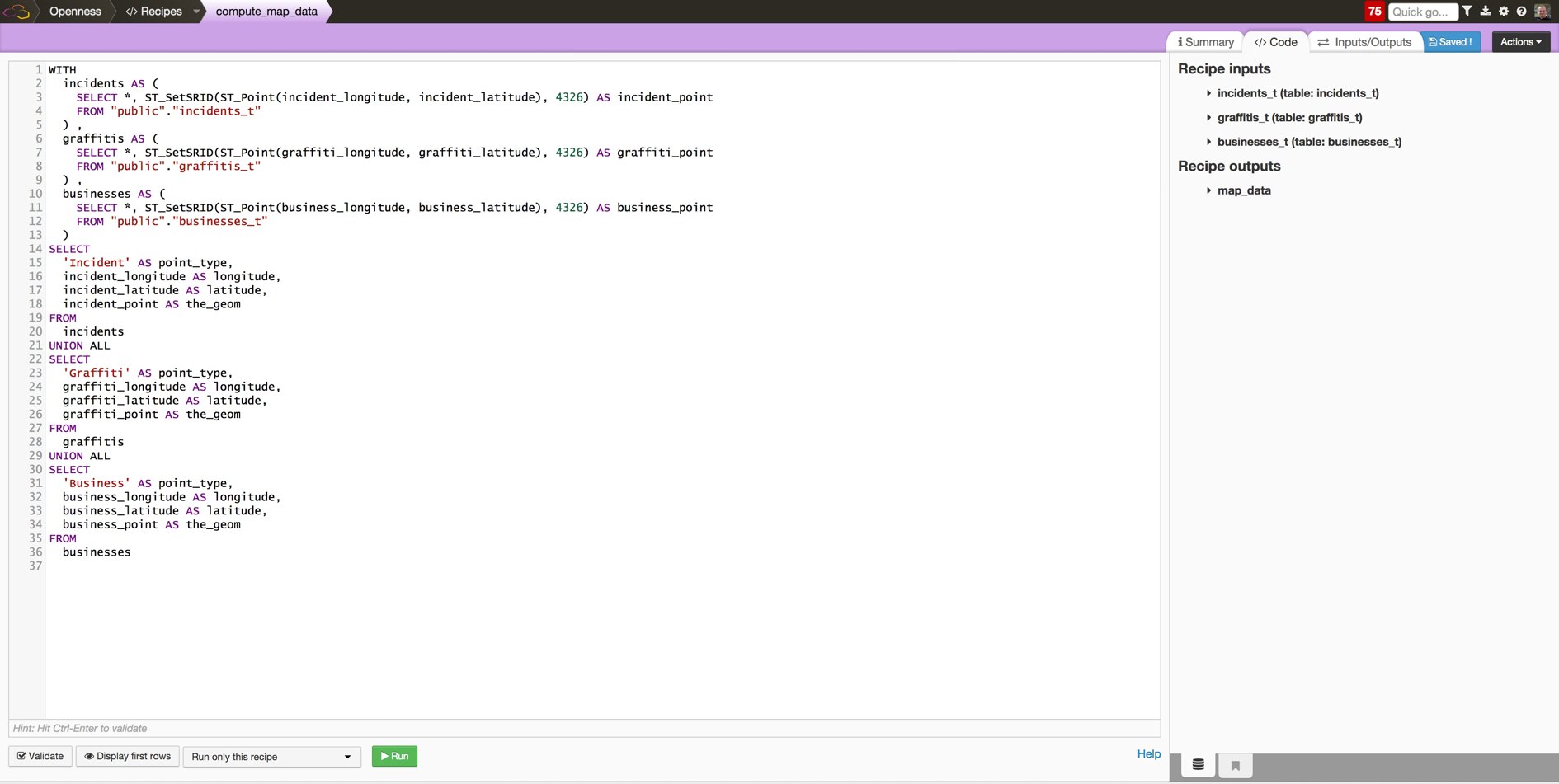Viewport: 1559px width, 784px height.
Task: Focus the Quick go search field
Action: (1423, 12)
